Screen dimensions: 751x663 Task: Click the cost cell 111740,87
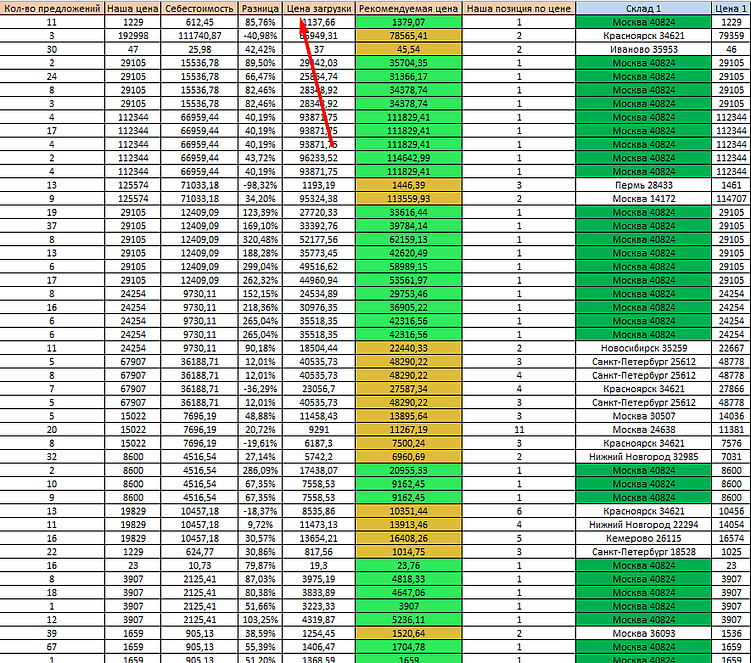[199, 36]
